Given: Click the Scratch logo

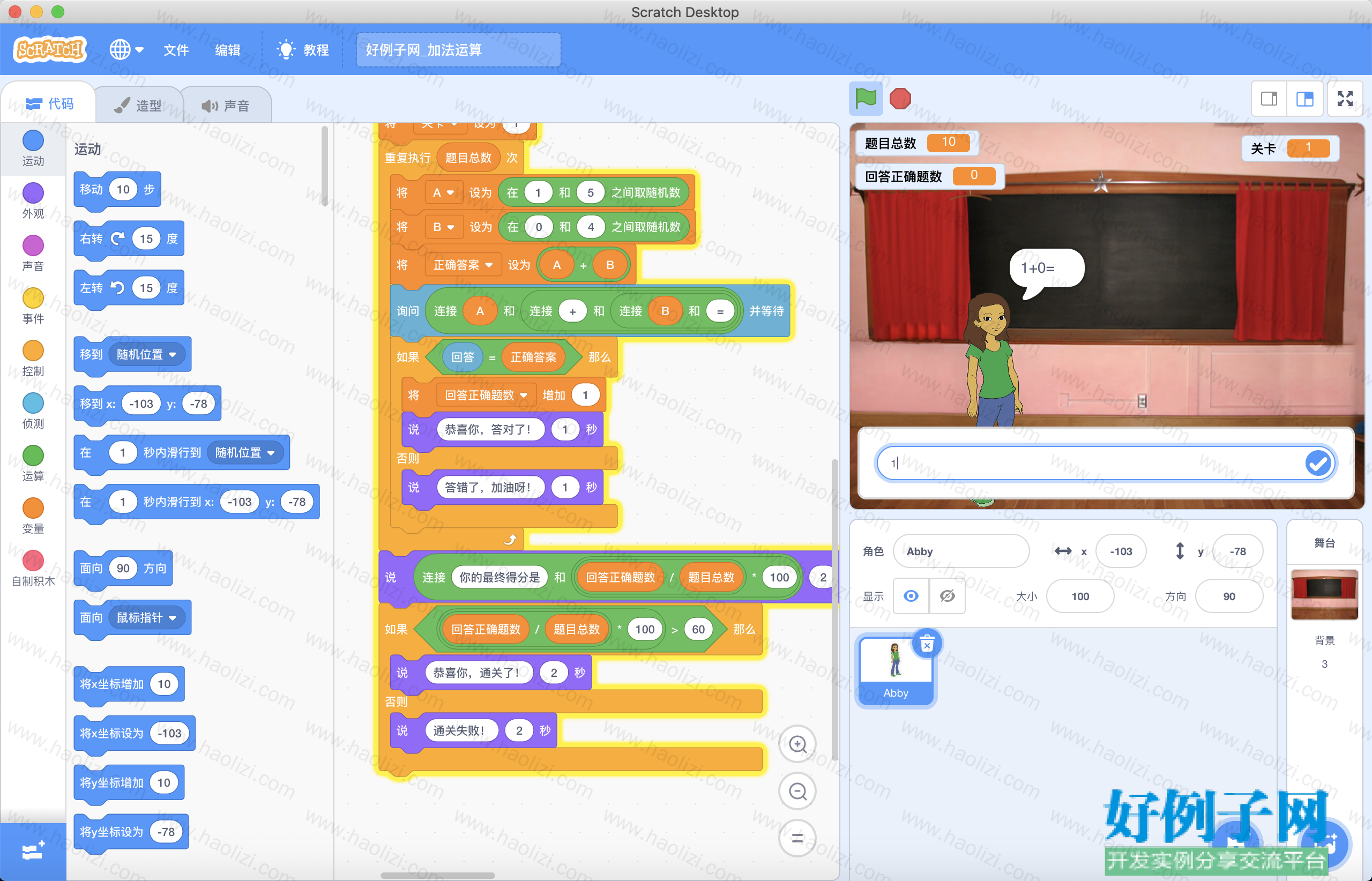Looking at the screenshot, I should click(x=50, y=50).
